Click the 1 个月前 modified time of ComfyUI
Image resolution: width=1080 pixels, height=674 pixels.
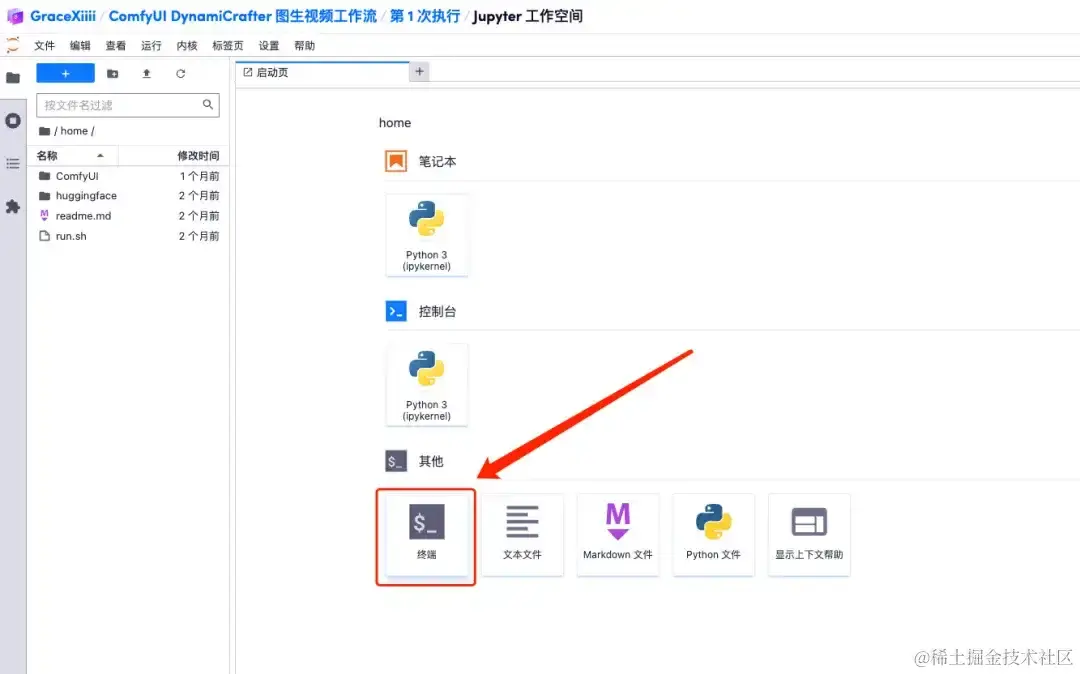tap(199, 176)
